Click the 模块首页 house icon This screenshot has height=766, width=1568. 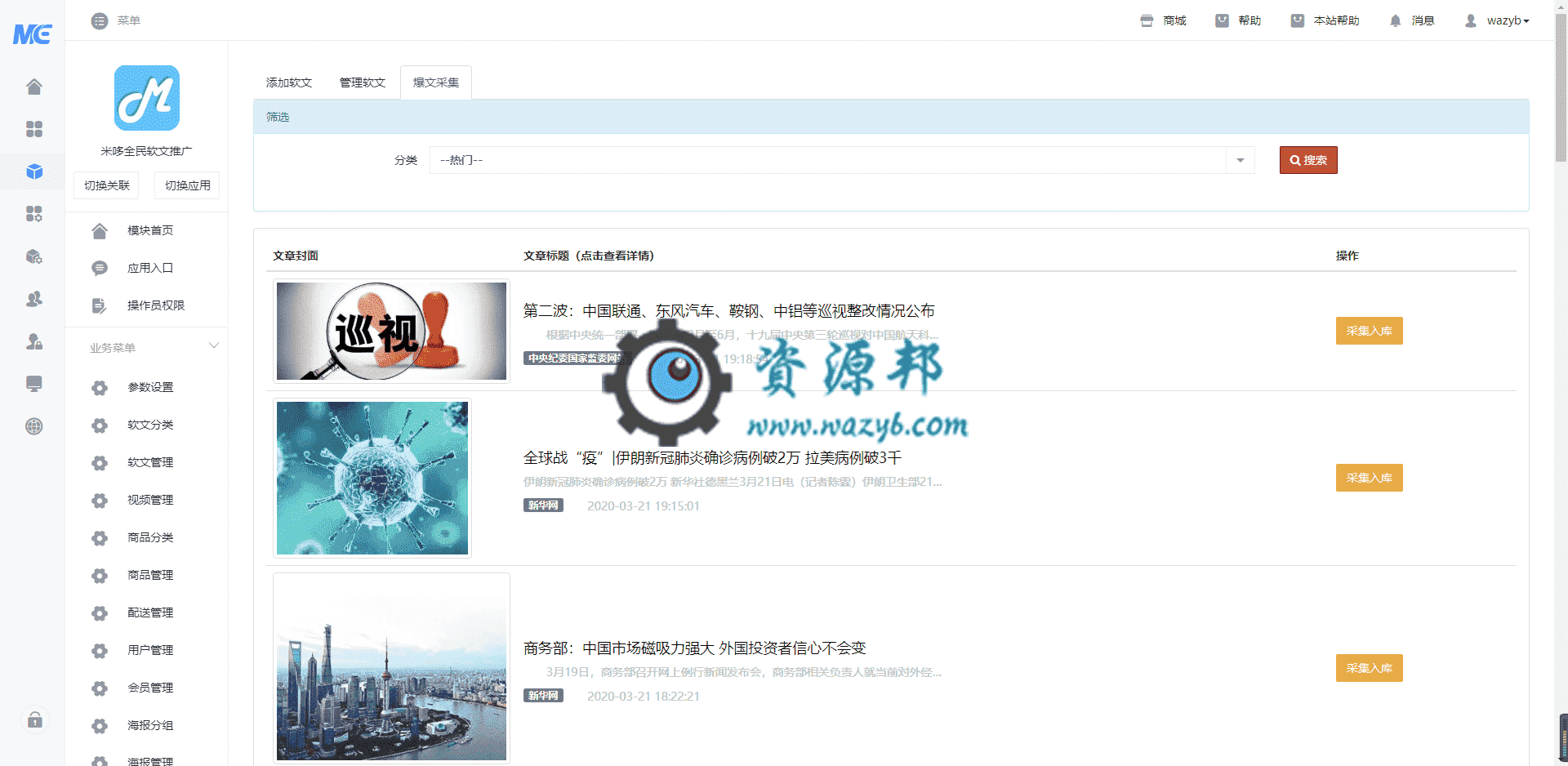pyautogui.click(x=100, y=231)
